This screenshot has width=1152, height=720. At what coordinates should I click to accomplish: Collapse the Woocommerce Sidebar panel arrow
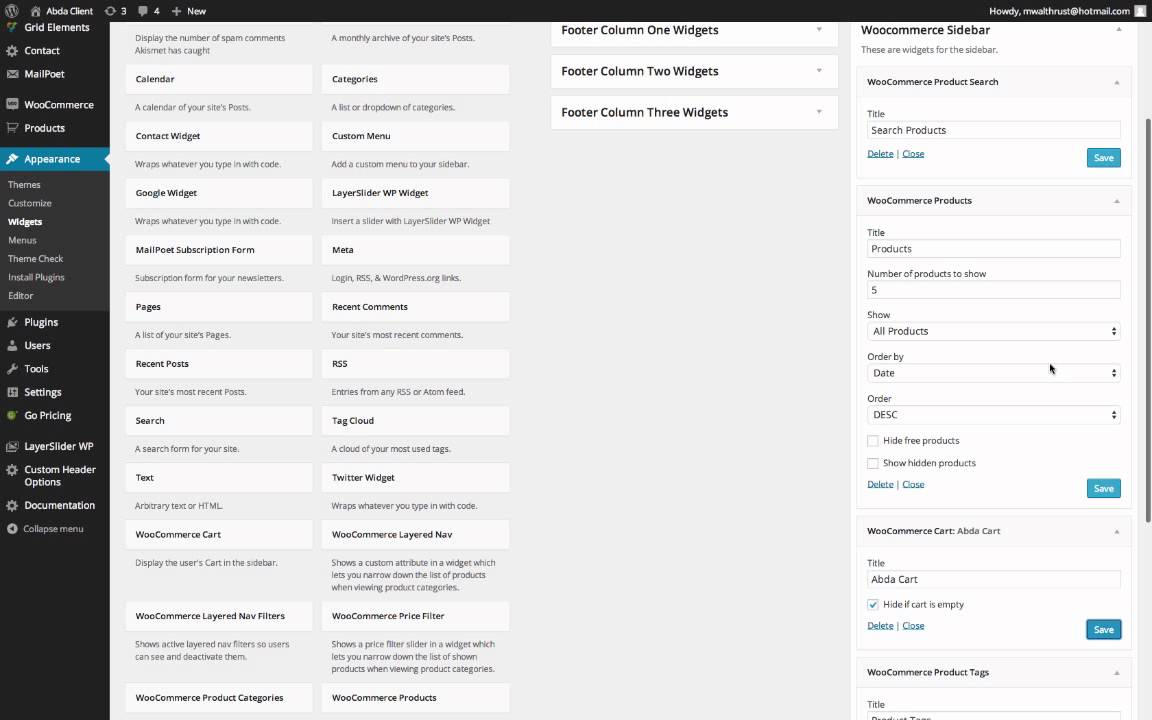pyautogui.click(x=1119, y=30)
